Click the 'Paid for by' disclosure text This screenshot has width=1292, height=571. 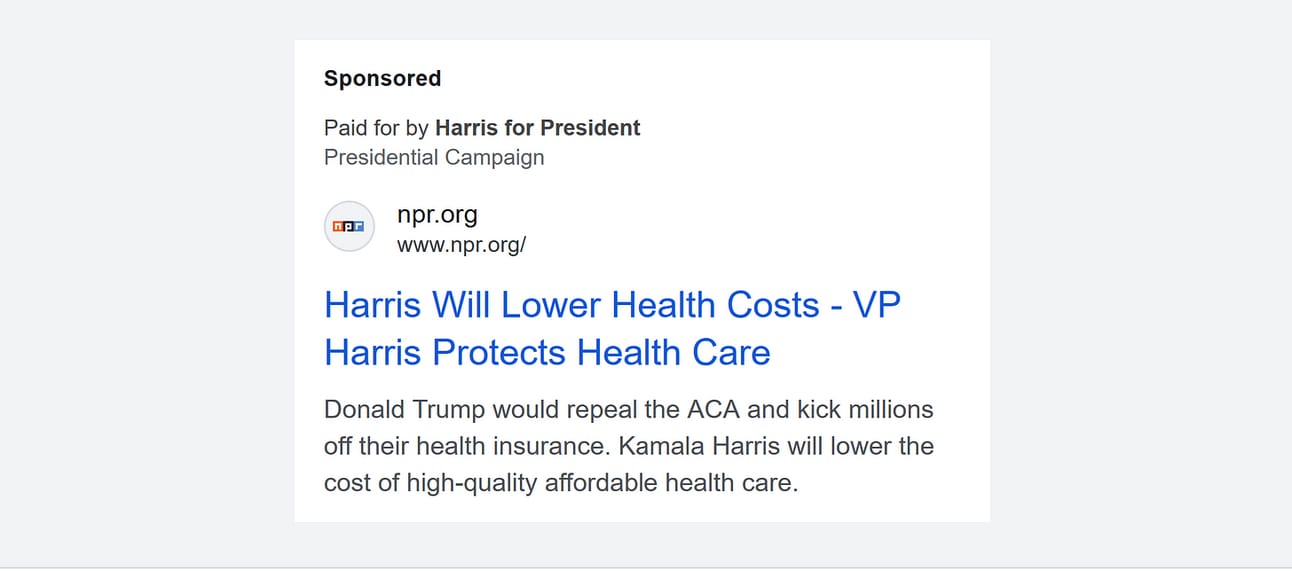click(x=376, y=128)
